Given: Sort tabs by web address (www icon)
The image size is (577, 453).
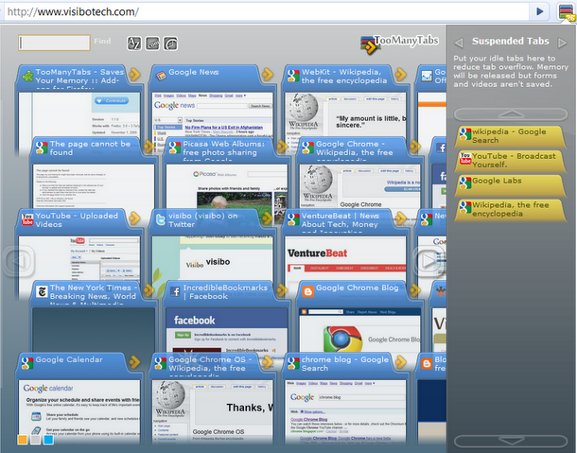Looking at the screenshot, I should (x=153, y=43).
